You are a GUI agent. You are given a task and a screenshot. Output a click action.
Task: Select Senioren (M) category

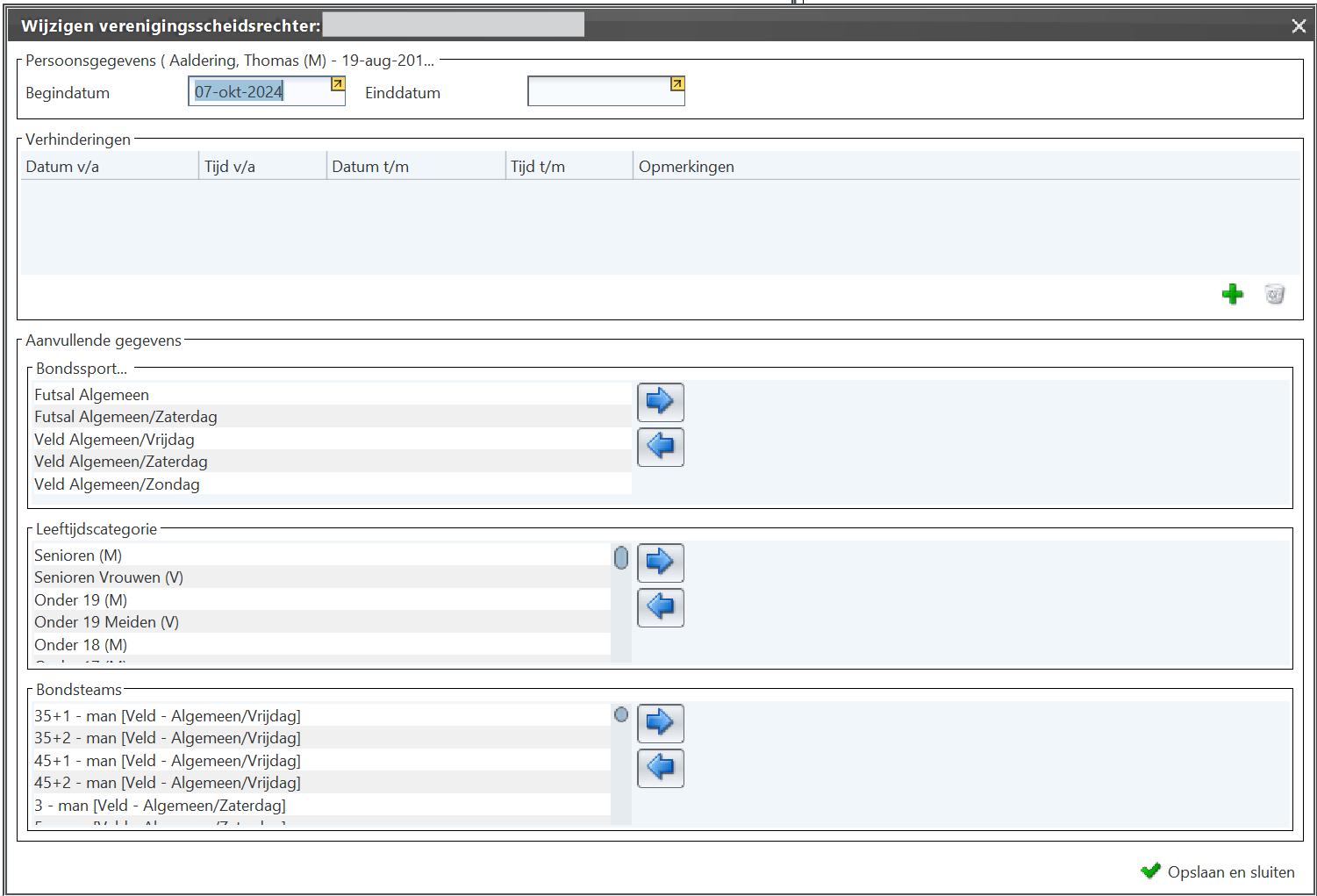tap(320, 555)
